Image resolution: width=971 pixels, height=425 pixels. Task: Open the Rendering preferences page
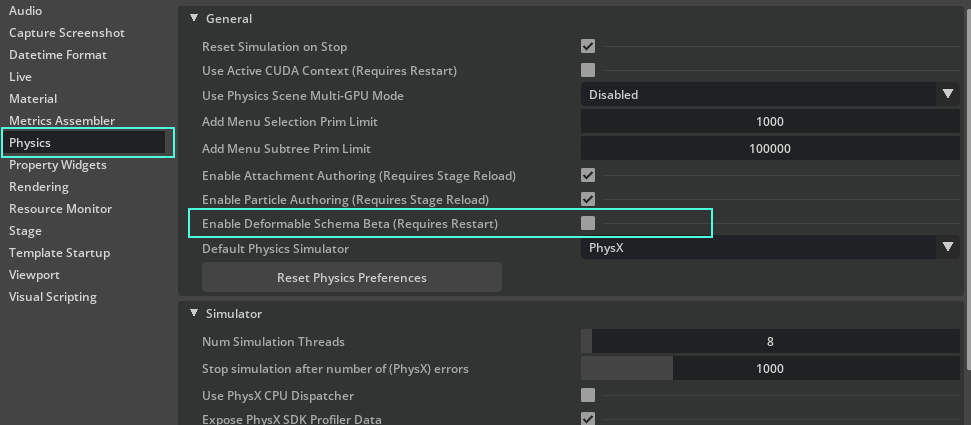pyautogui.click(x=39, y=187)
